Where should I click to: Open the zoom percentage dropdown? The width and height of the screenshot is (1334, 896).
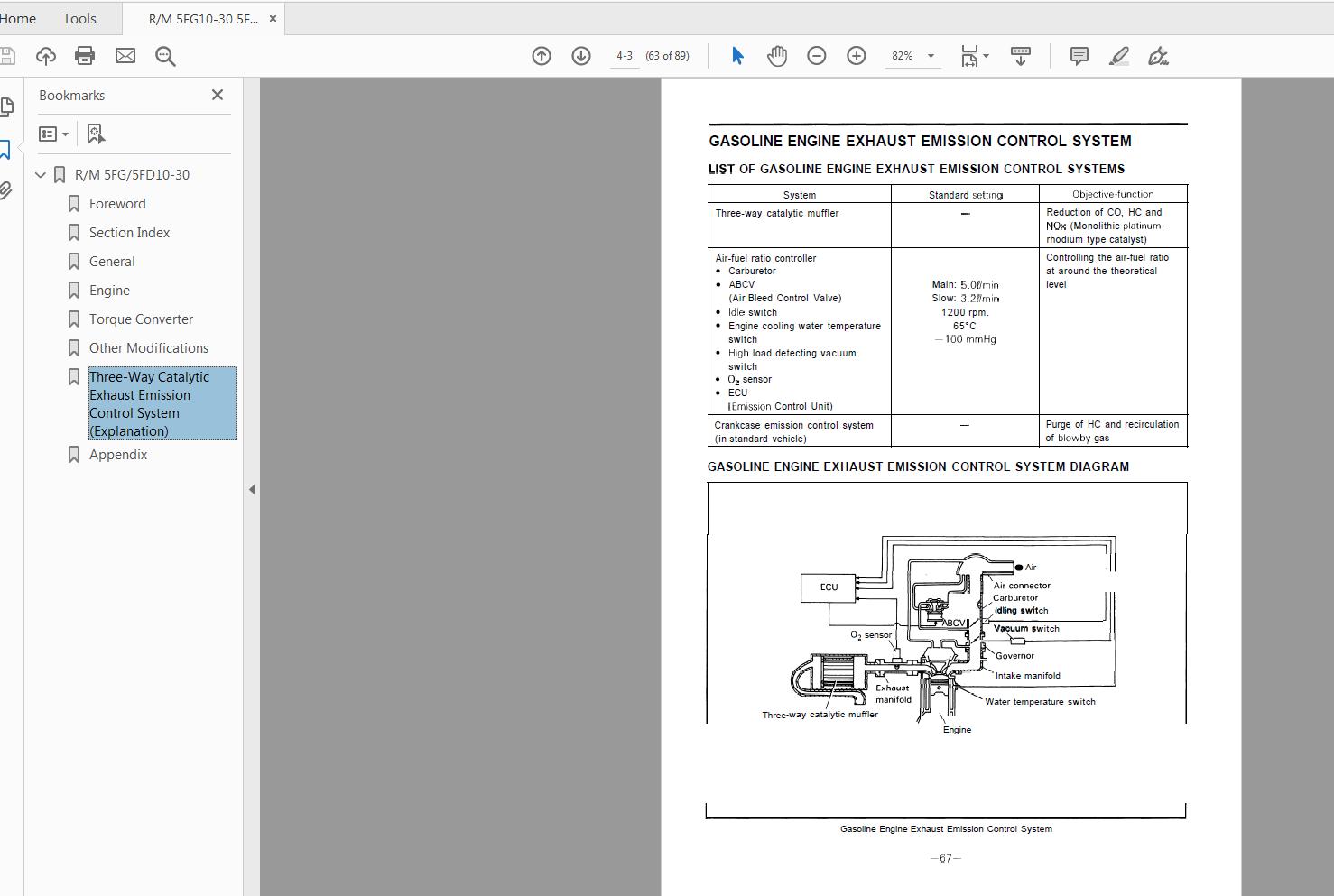point(931,56)
